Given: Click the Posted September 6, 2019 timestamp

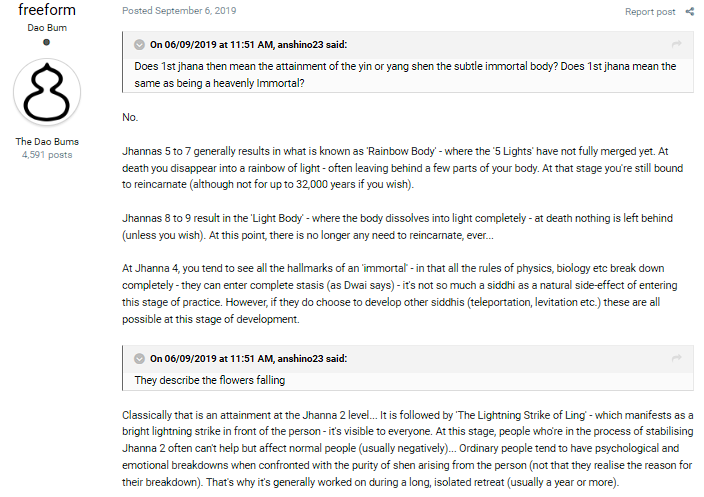Looking at the screenshot, I should (x=179, y=11).
